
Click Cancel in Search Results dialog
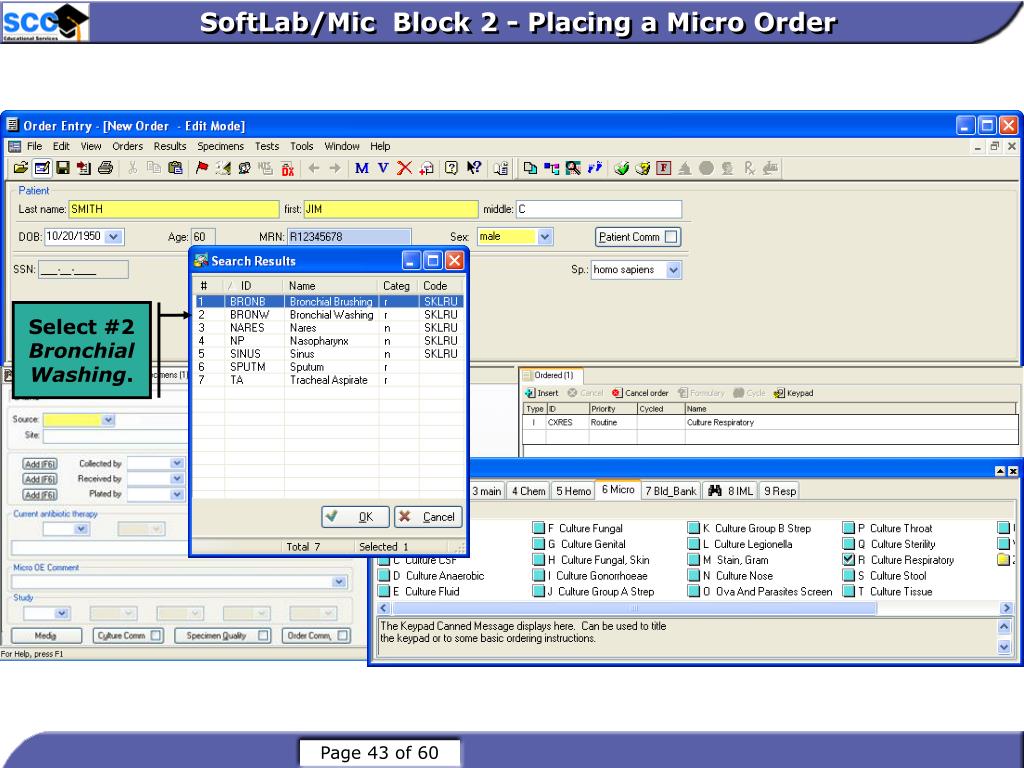(428, 517)
